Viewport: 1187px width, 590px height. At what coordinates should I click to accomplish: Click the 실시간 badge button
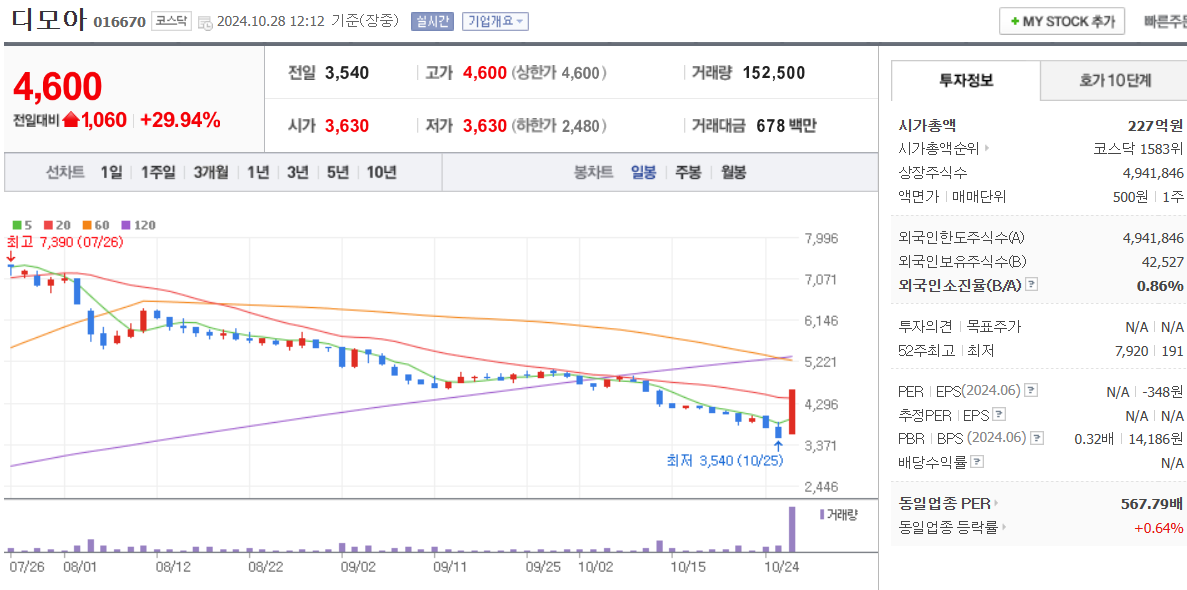click(x=431, y=22)
